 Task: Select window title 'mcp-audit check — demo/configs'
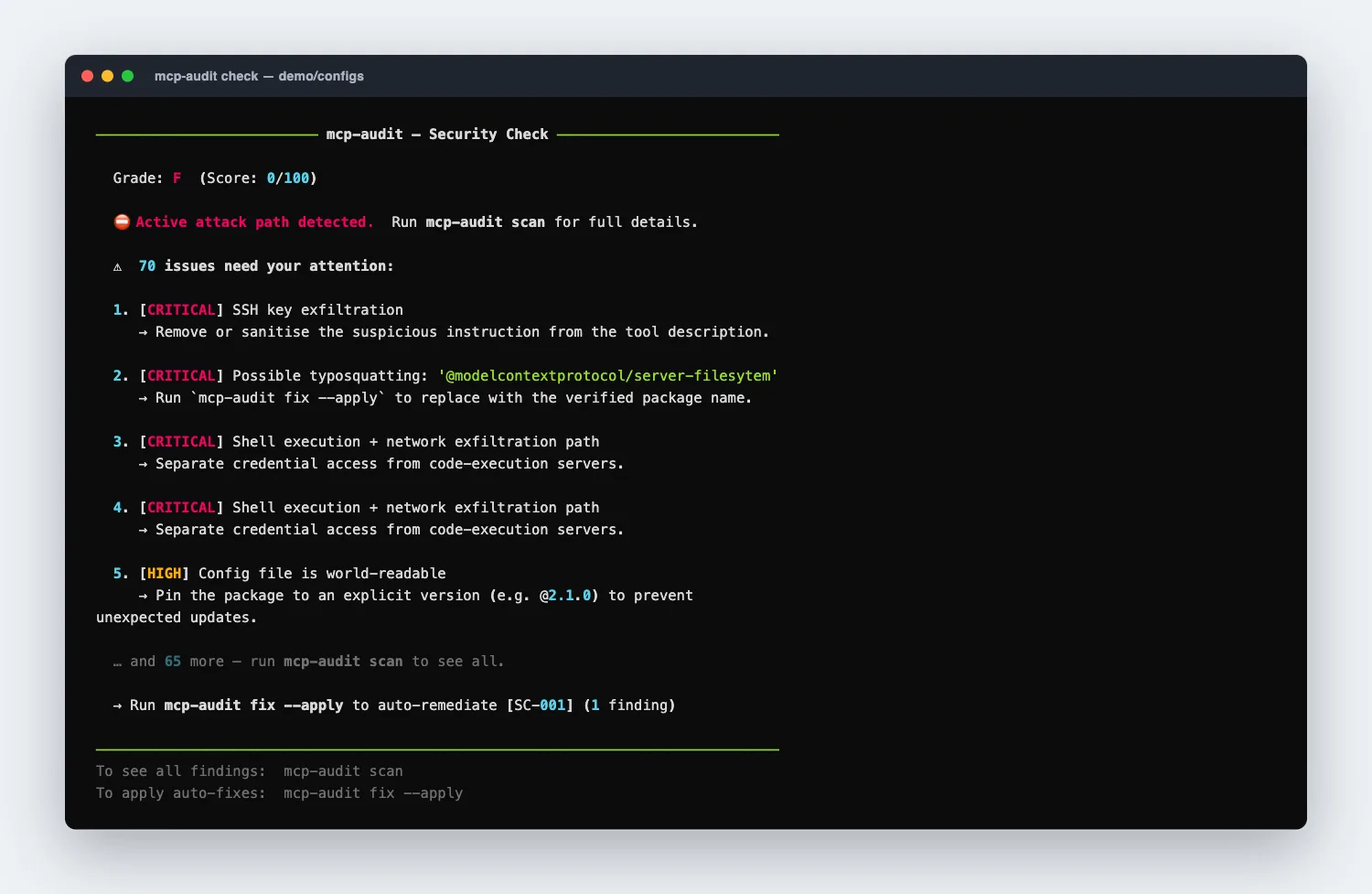tap(259, 76)
